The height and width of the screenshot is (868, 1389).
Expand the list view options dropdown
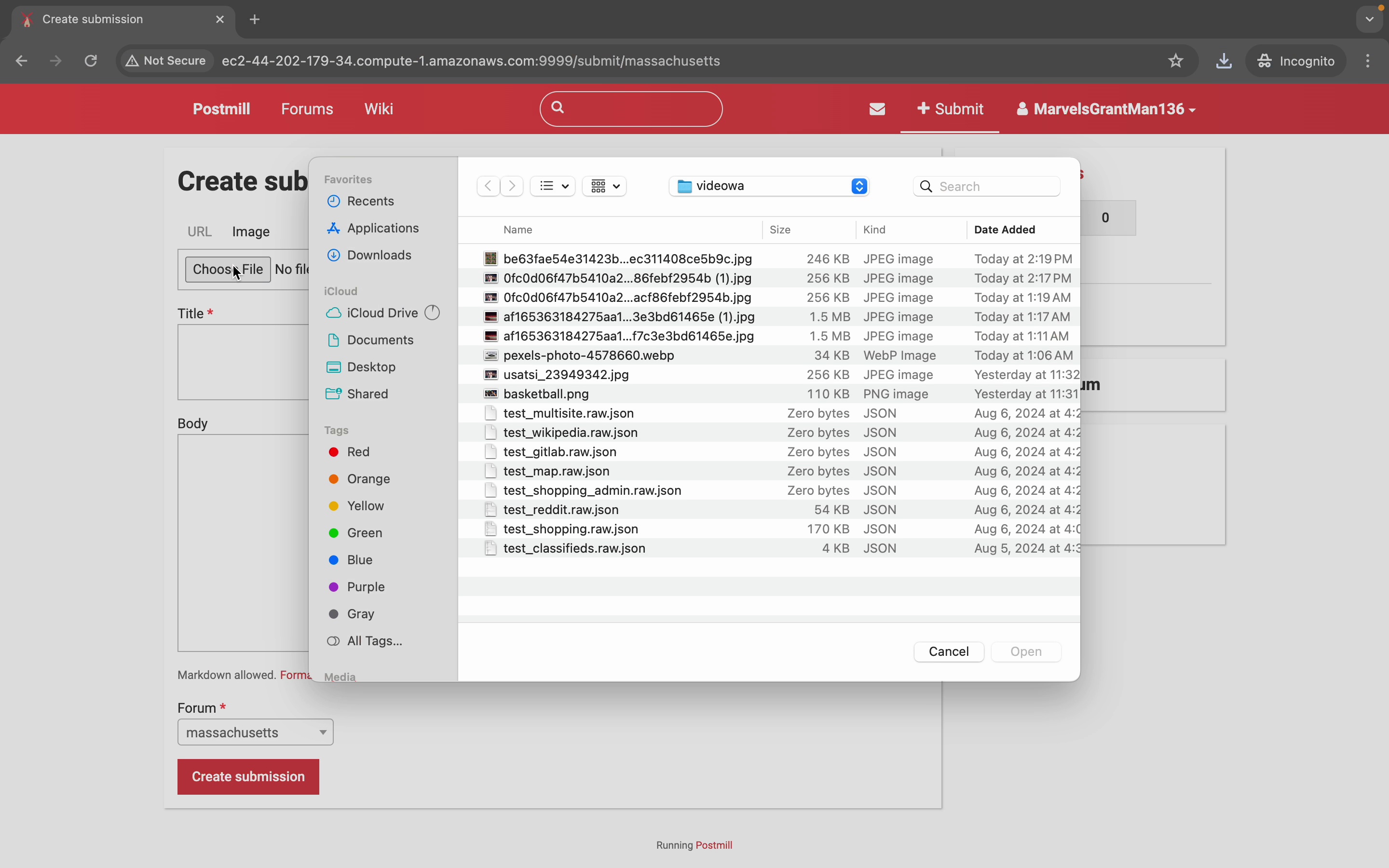[x=553, y=186]
